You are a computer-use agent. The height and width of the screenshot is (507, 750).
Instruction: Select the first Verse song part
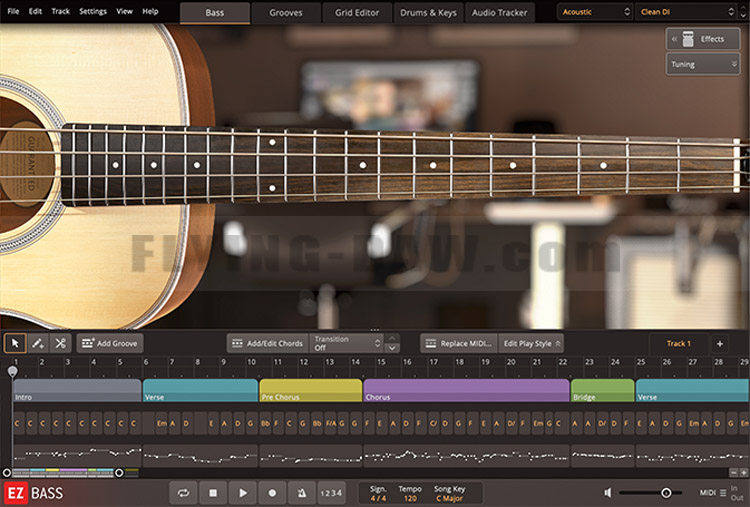click(200, 390)
